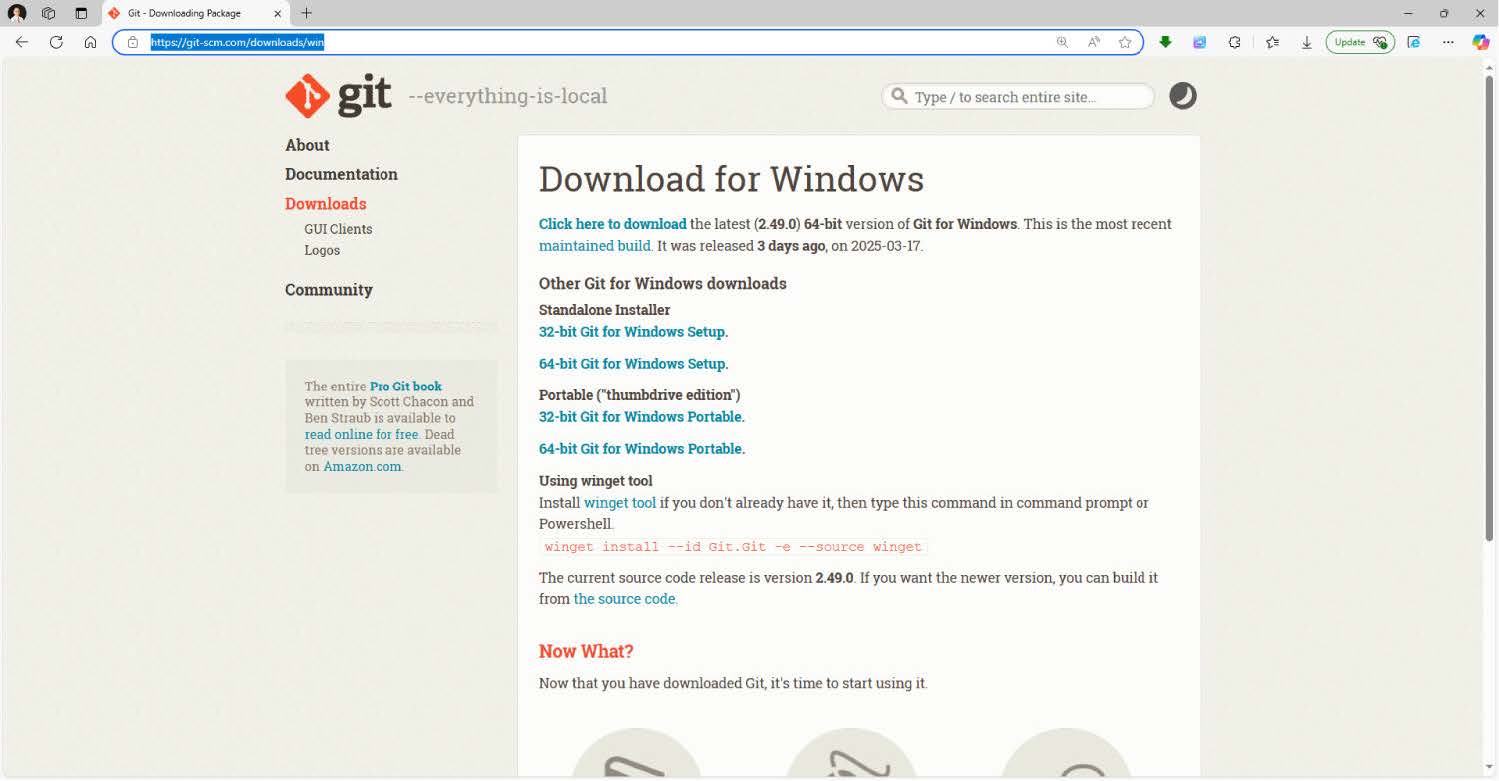Follow the read online for free link
The image size is (1499, 781).
pyautogui.click(x=361, y=434)
